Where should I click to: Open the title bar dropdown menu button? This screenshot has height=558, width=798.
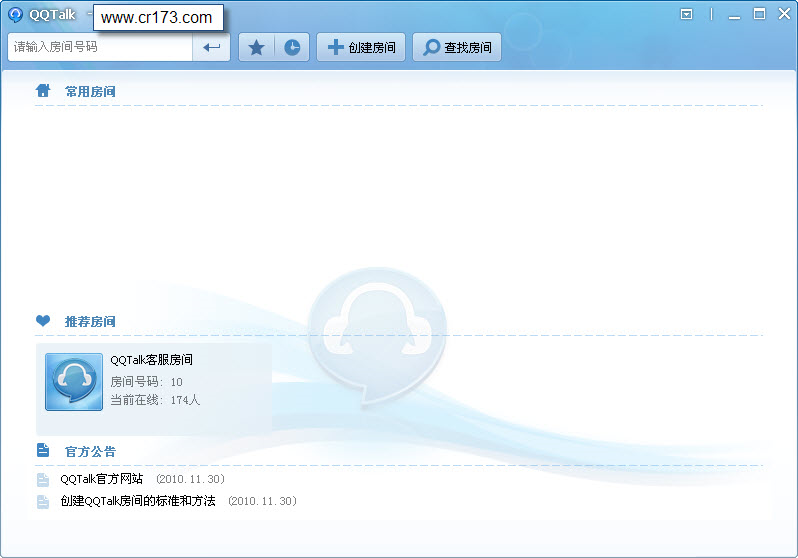pos(687,14)
